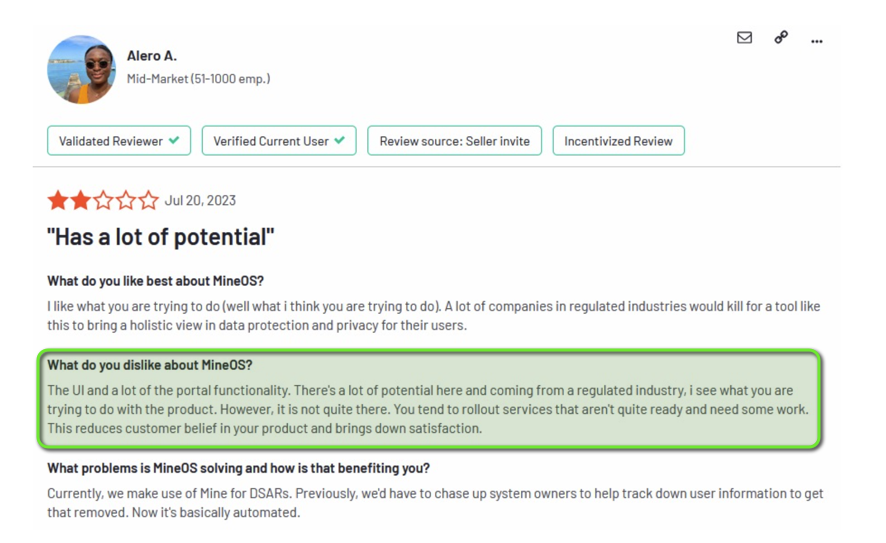Copy review link via chain icon
This screenshot has height=543, width=886.
click(781, 37)
